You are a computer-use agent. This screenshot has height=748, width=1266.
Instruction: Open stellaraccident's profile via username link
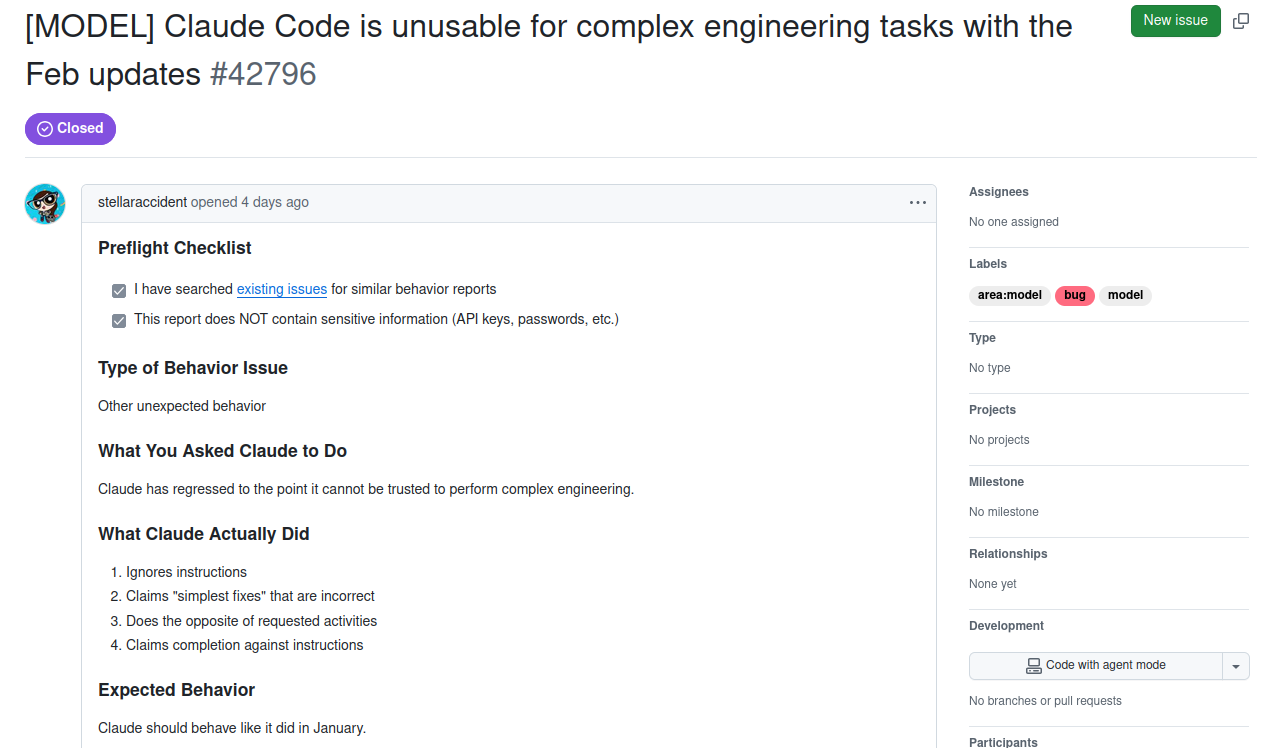click(x=142, y=202)
